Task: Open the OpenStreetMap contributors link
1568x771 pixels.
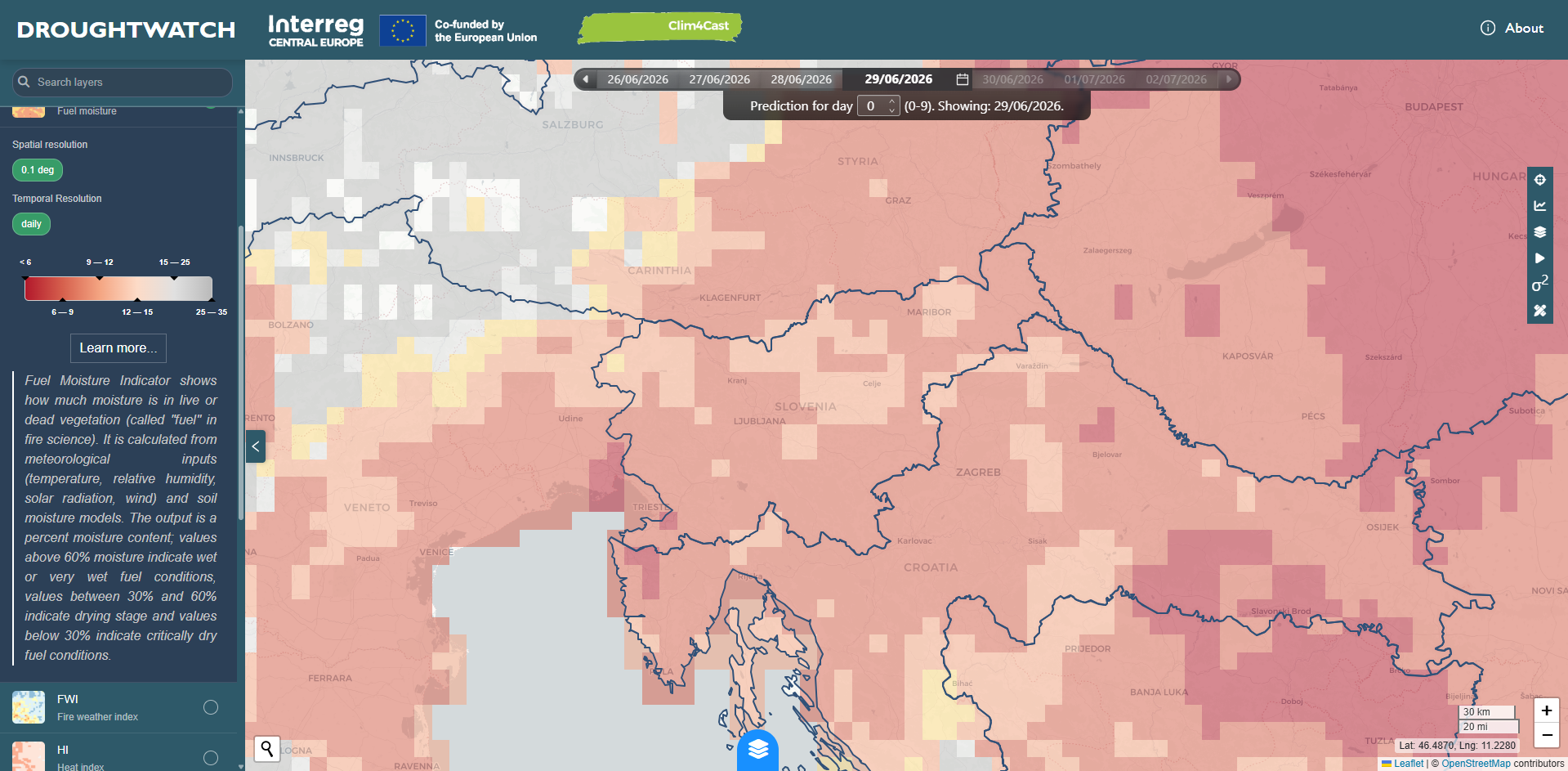Action: pyautogui.click(x=1476, y=764)
